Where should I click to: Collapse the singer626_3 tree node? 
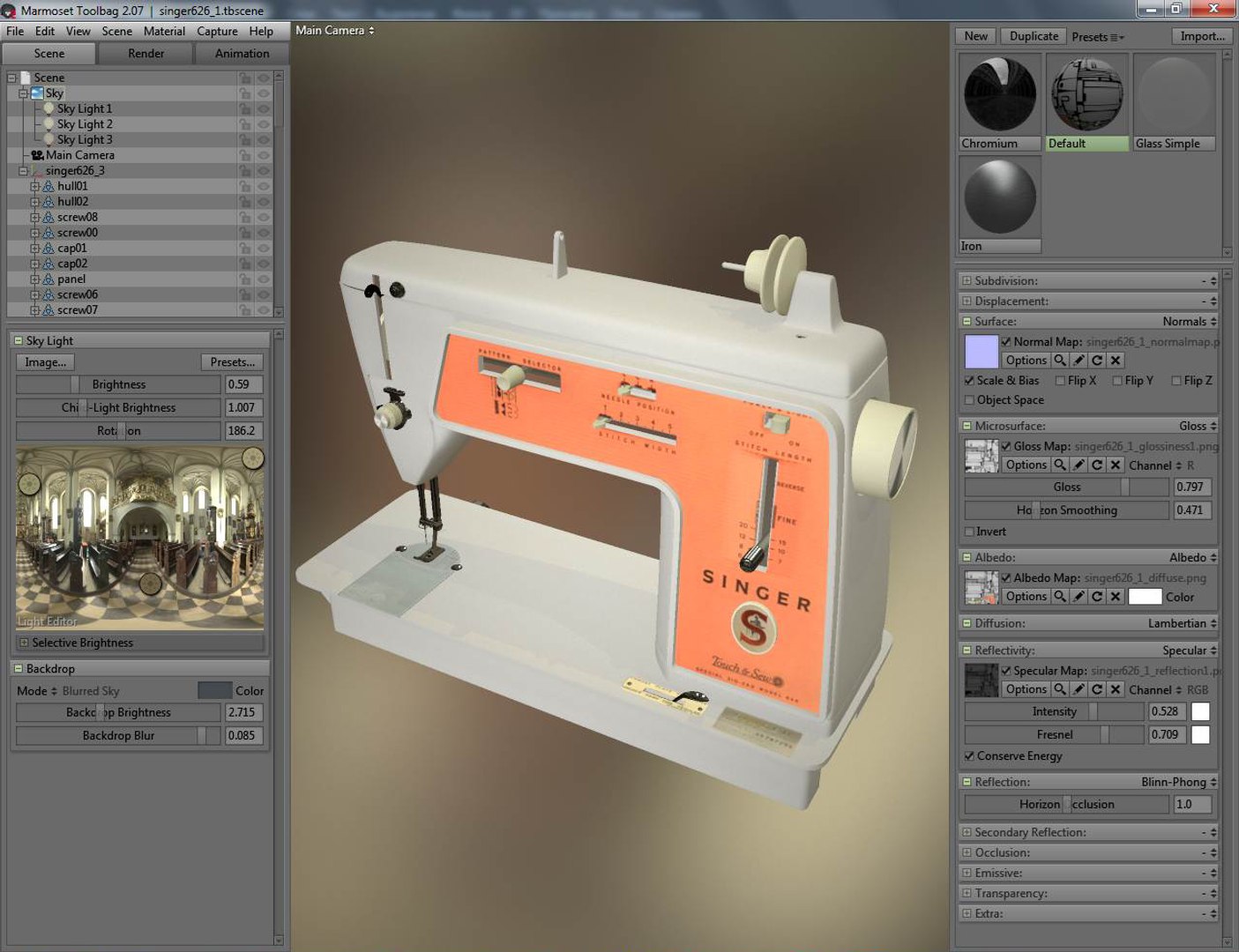pos(24,171)
